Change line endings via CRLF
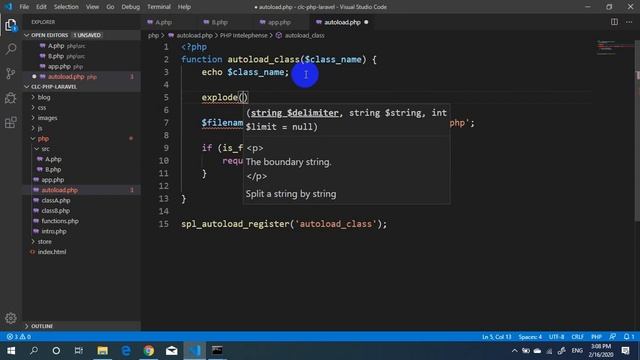Viewport: 640px width, 360px height. pos(577,337)
